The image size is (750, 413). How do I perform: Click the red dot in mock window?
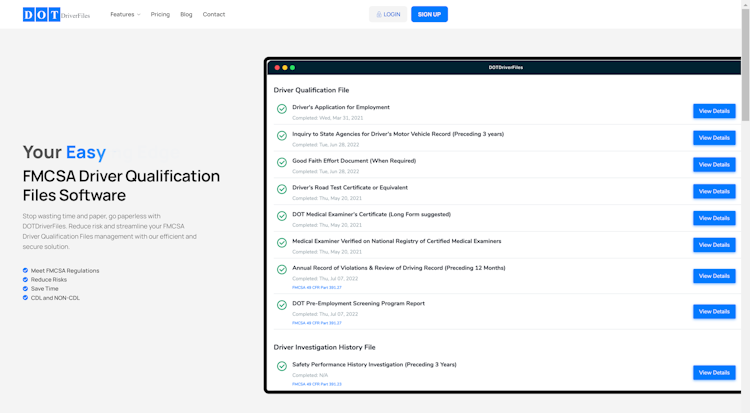point(277,67)
